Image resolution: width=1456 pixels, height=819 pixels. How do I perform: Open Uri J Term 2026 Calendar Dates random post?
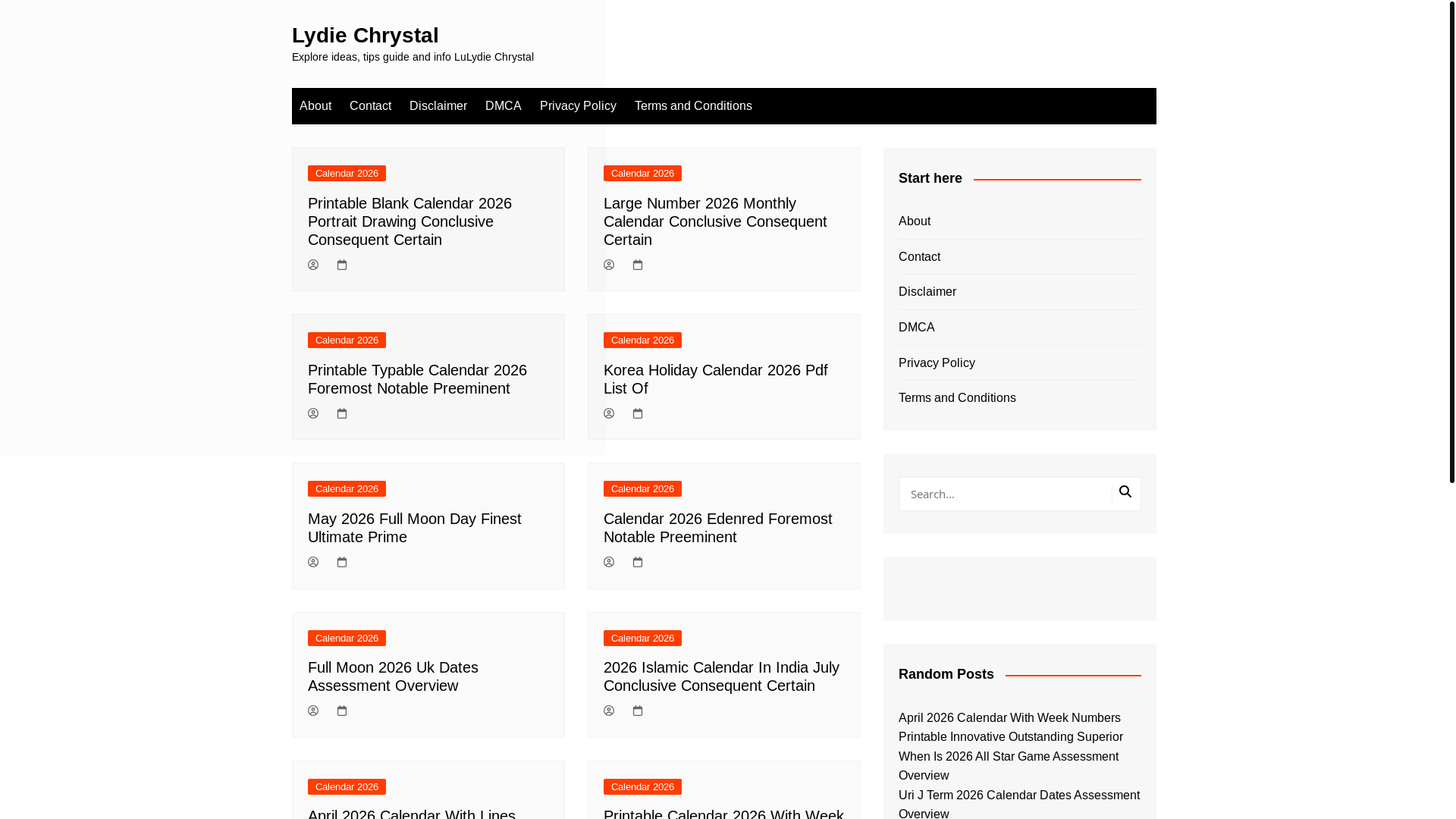coord(1019,803)
